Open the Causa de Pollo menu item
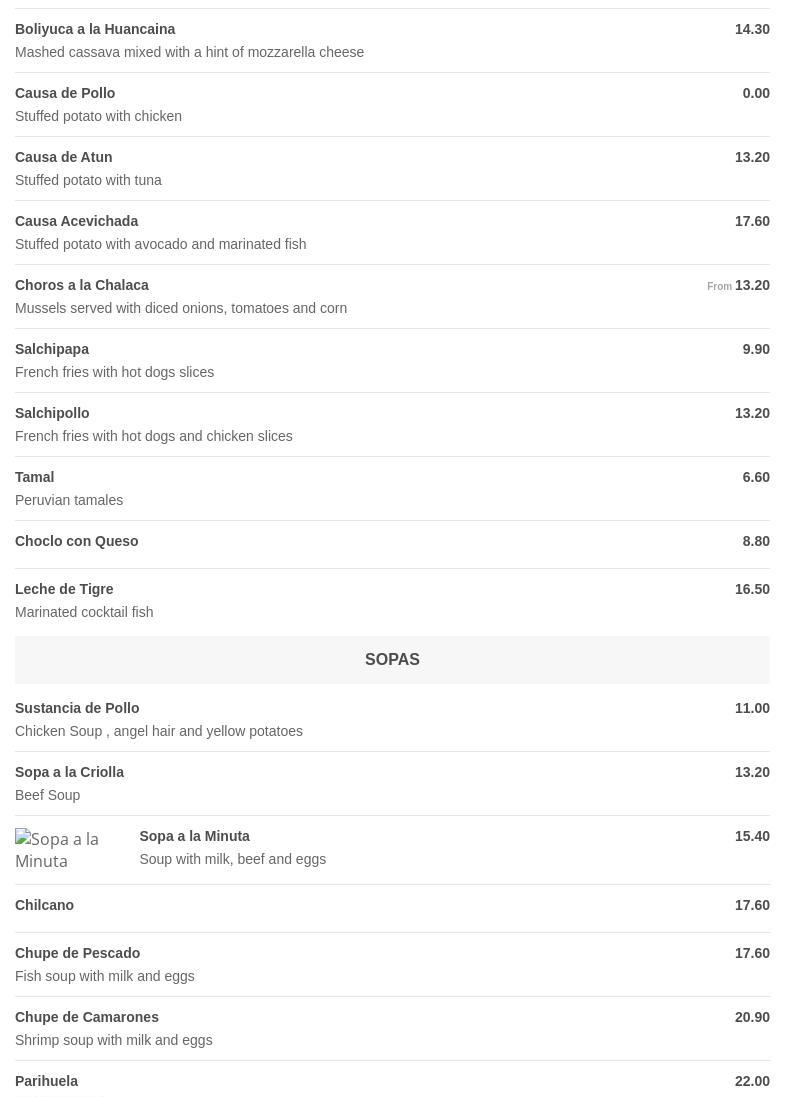The width and height of the screenshot is (785, 1097). point(65,93)
